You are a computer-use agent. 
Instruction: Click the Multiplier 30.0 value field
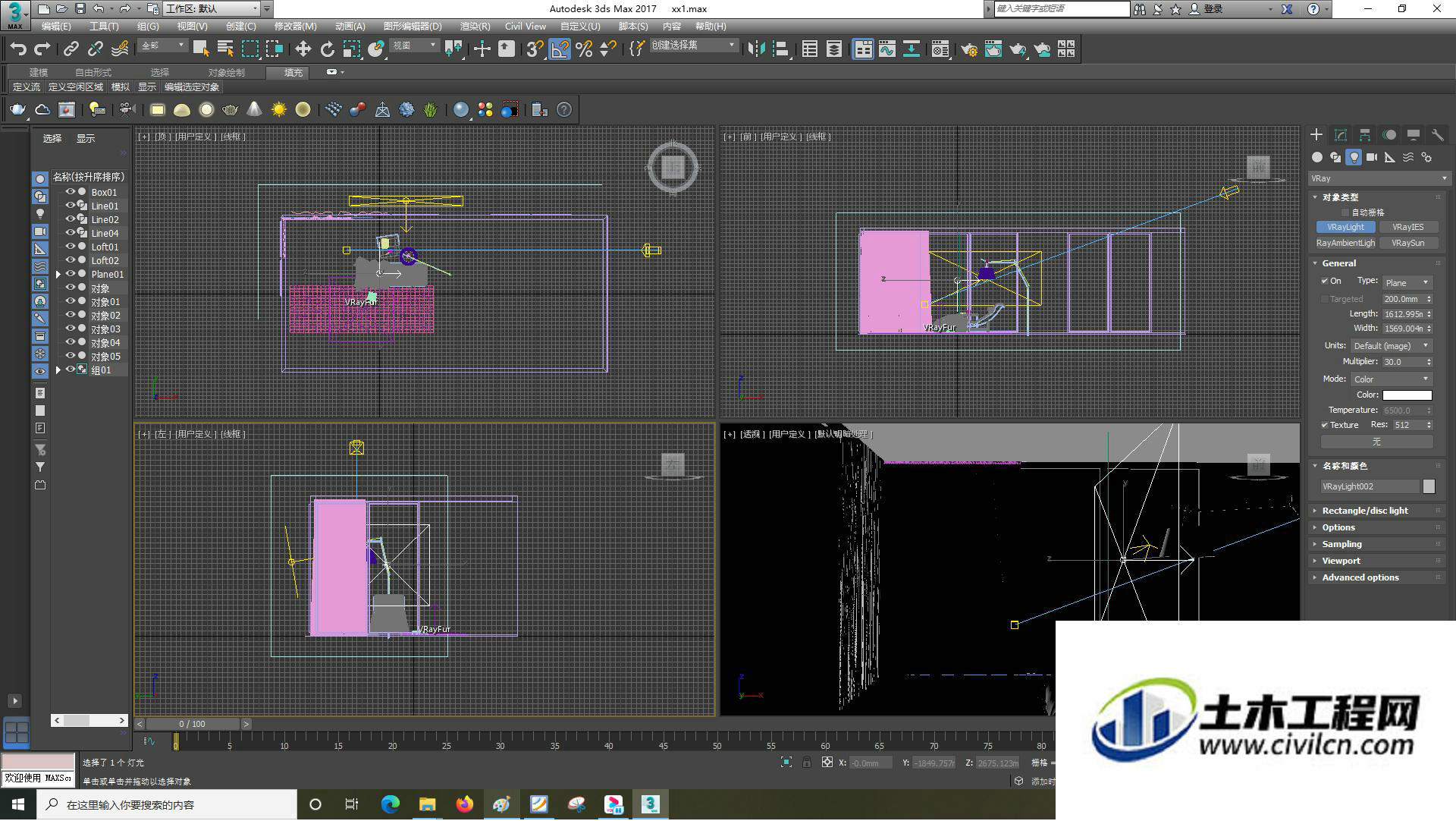[x=1403, y=362]
